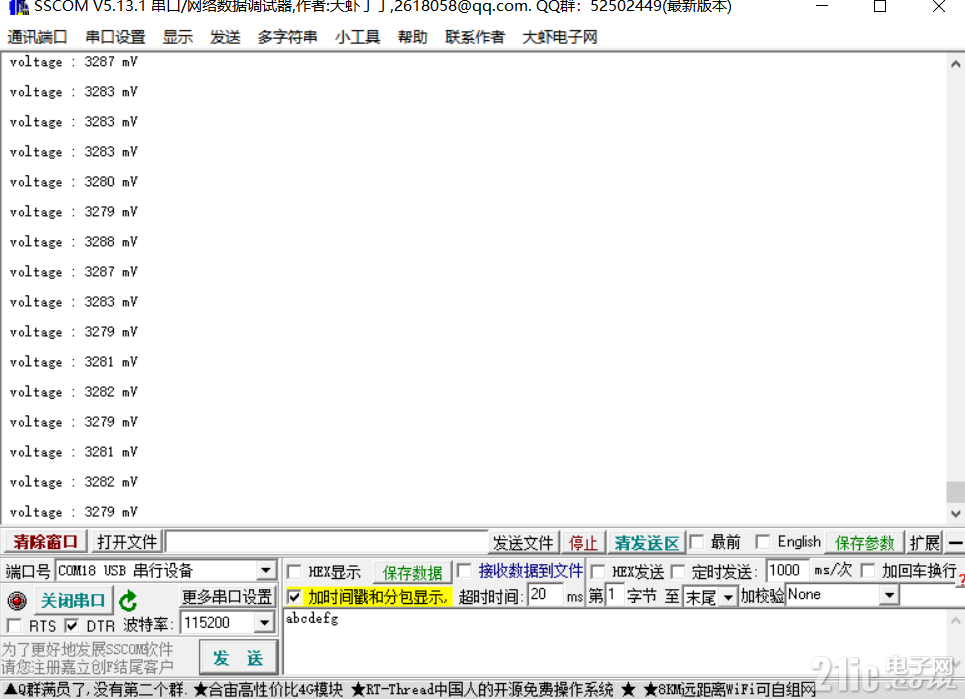Enable the HEX发送 checkbox
This screenshot has width=965, height=699.
tap(597, 572)
